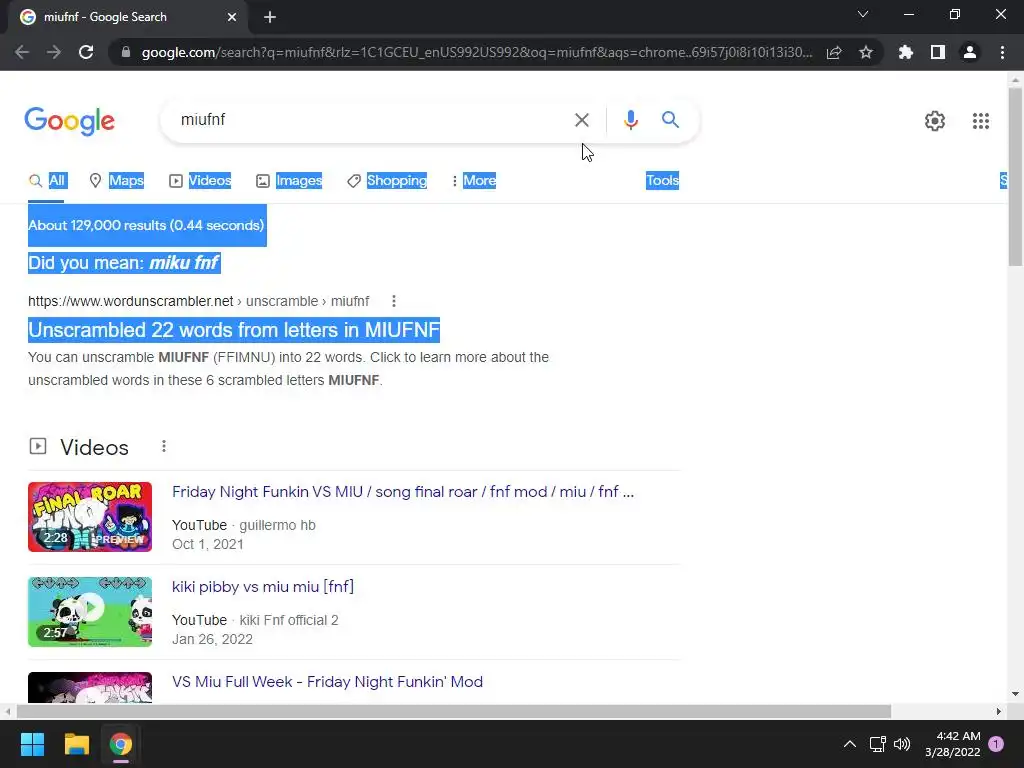Close the miufnf Google Search tab

[x=232, y=18]
